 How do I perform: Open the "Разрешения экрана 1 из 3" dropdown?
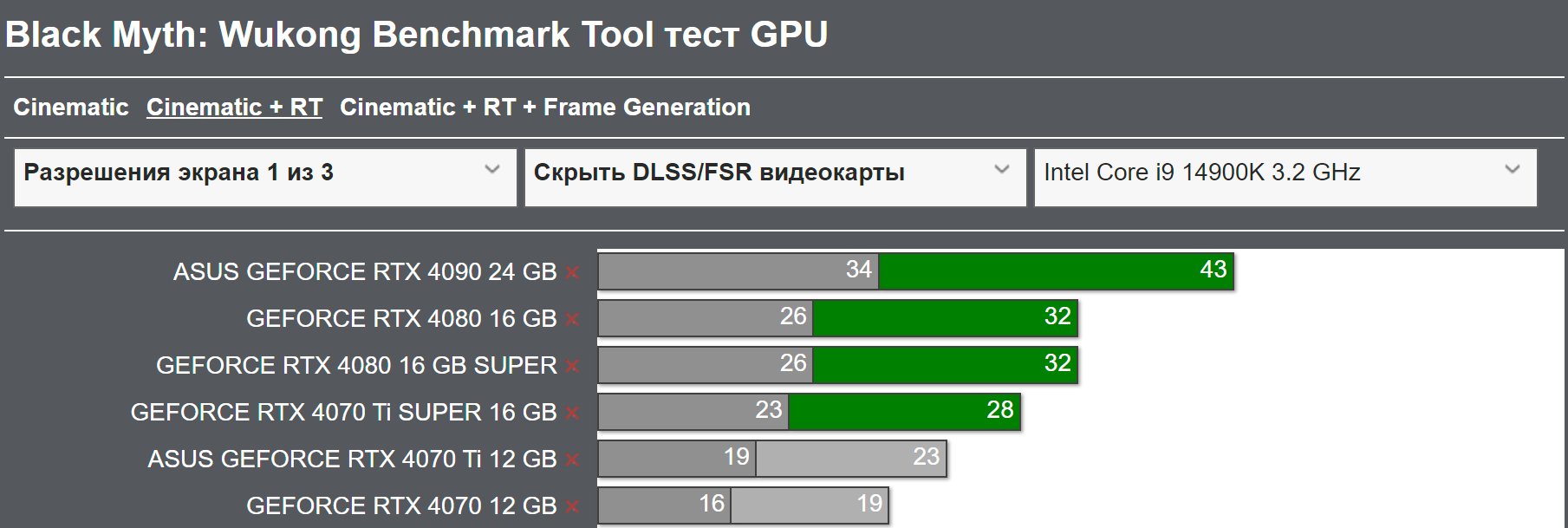[x=264, y=177]
